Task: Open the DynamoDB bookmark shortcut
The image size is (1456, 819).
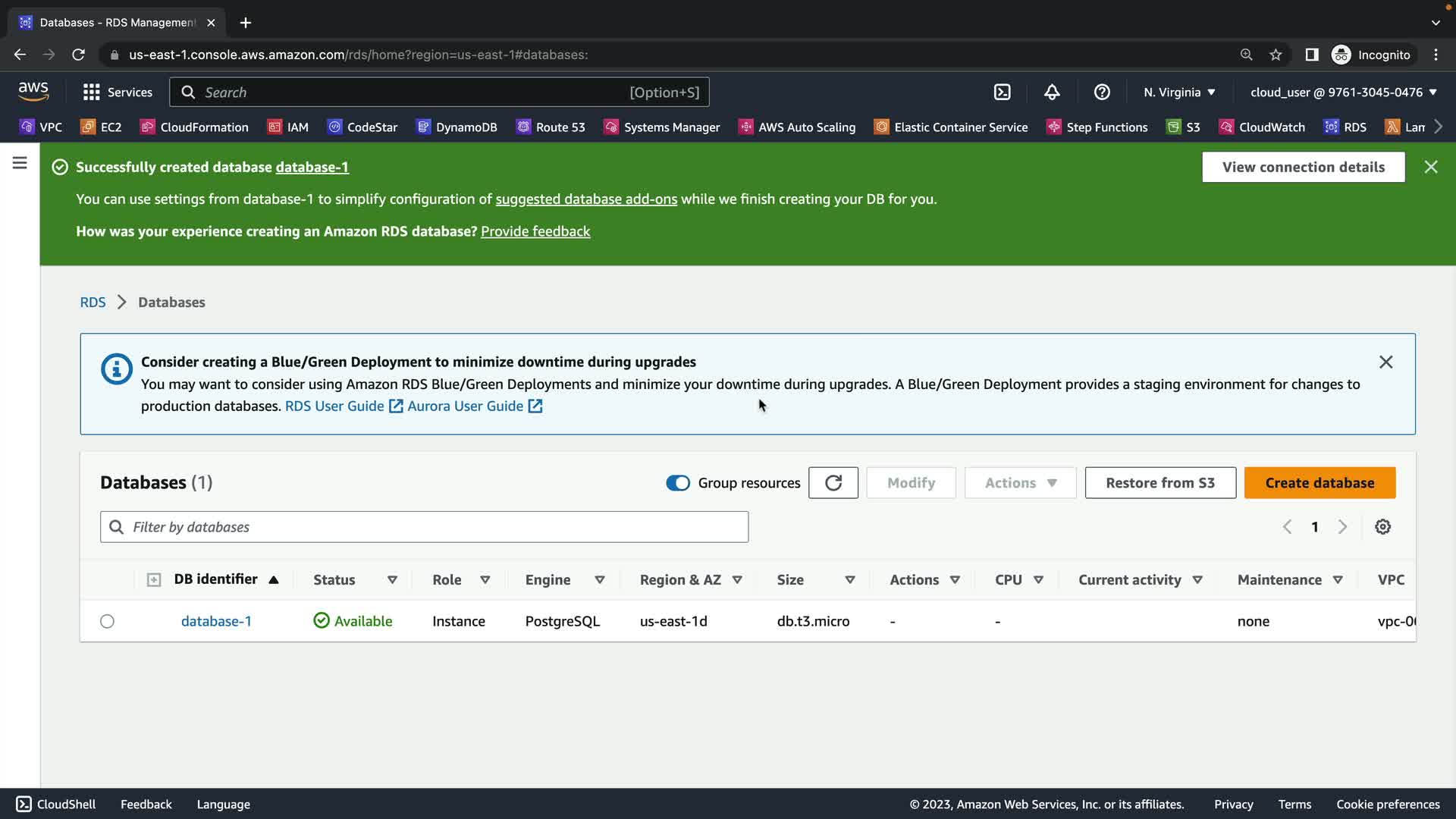Action: tap(457, 127)
